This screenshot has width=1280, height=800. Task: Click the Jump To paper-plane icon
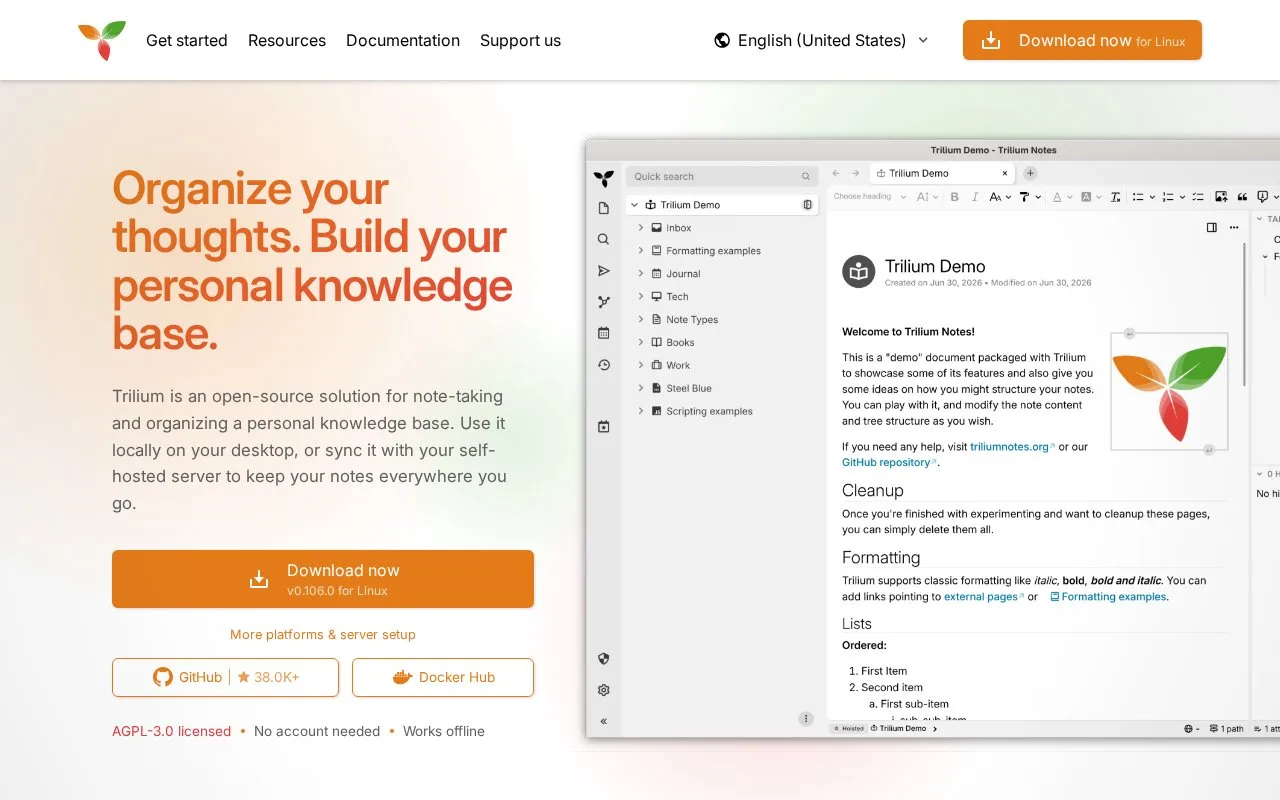(604, 271)
